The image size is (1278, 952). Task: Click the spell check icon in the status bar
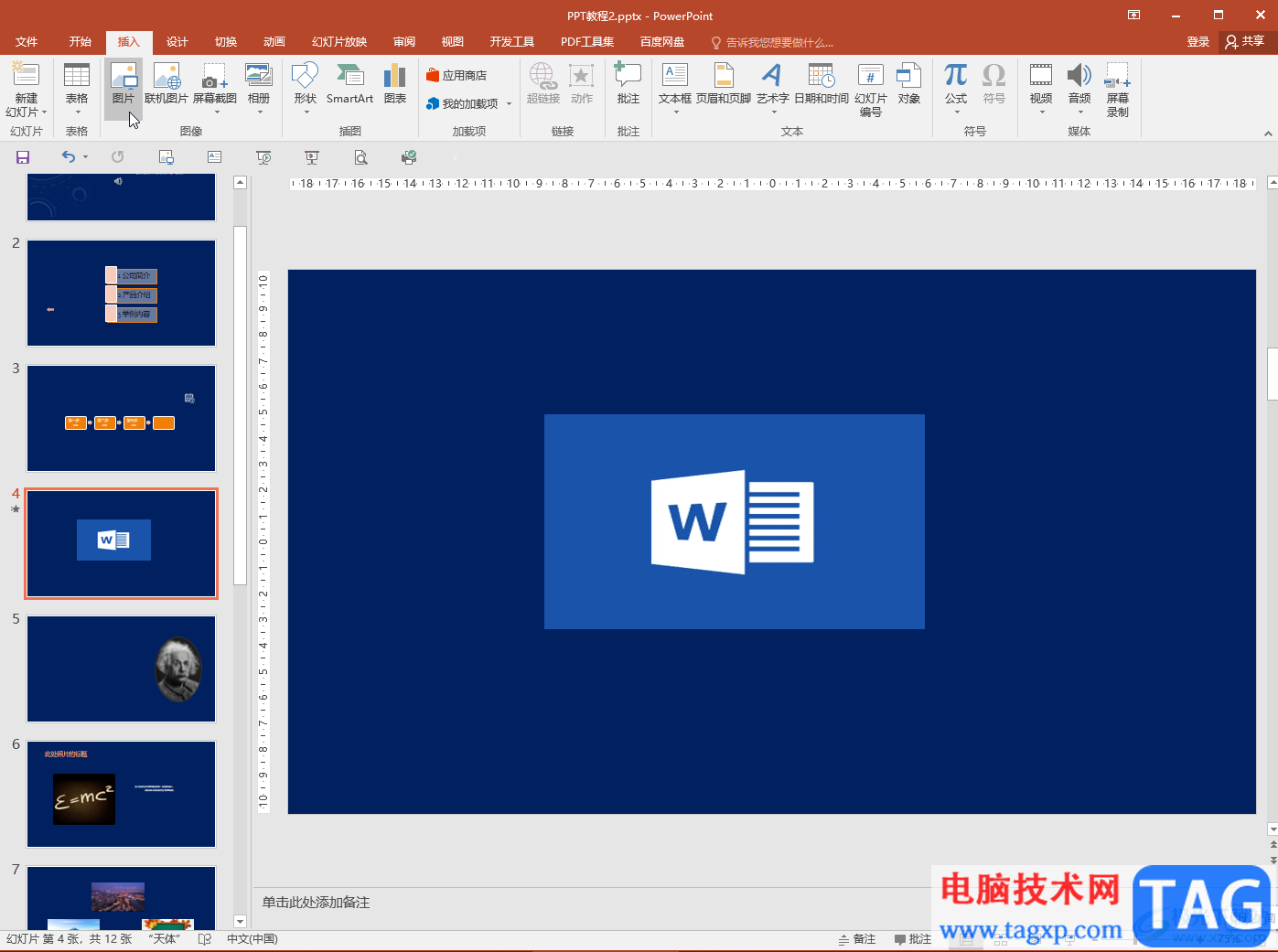(205, 939)
